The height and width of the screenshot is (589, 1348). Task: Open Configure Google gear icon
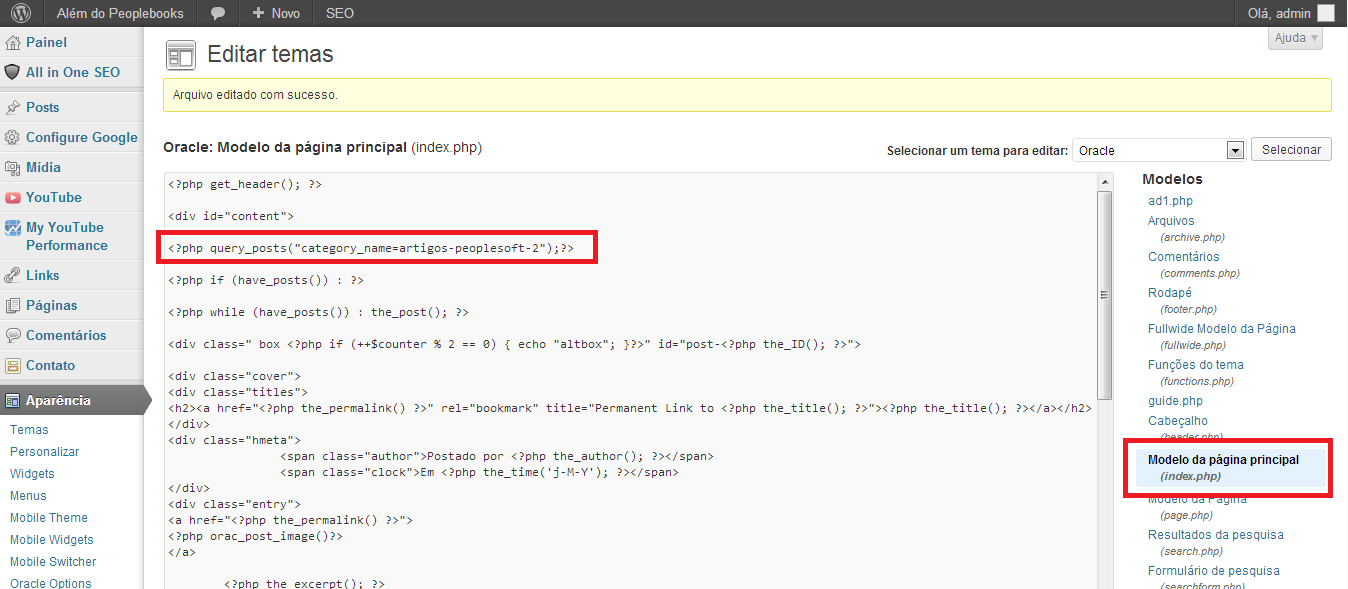pos(12,138)
